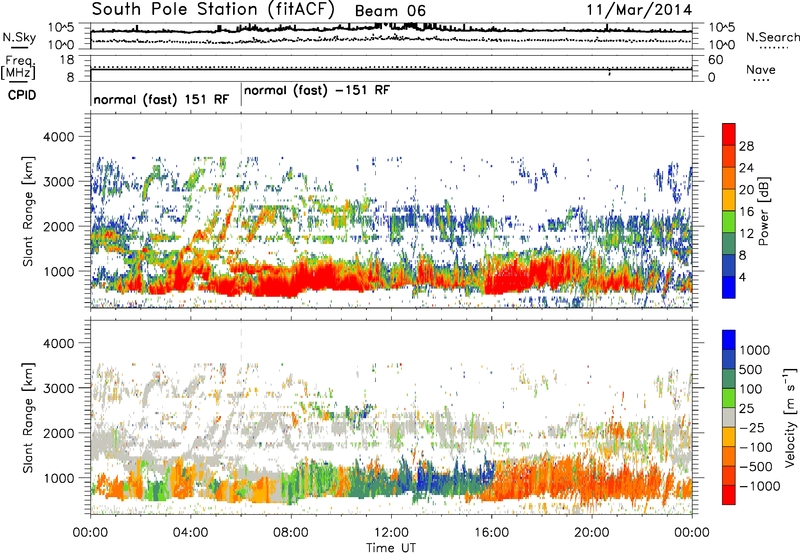
Task: Click the teal 100–500 velocity colorbar segment
Action: pyautogui.click(x=729, y=379)
